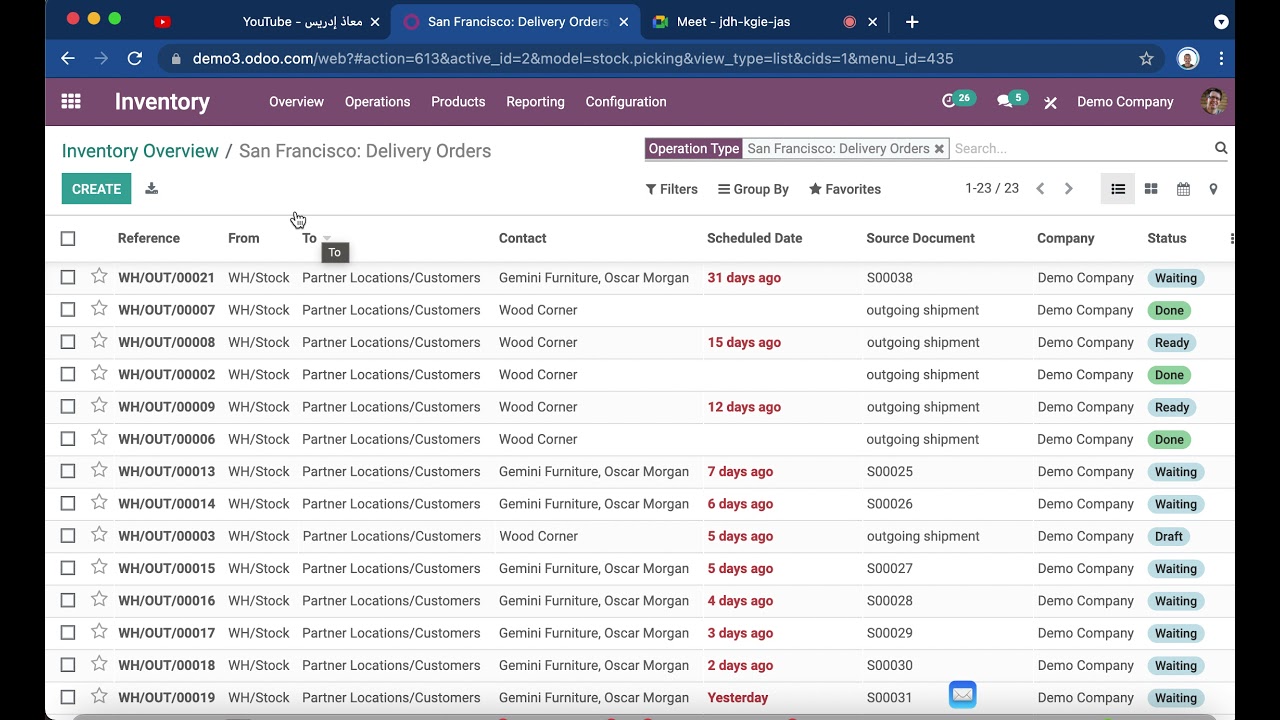
Task: Open the Operations menu
Action: click(377, 101)
